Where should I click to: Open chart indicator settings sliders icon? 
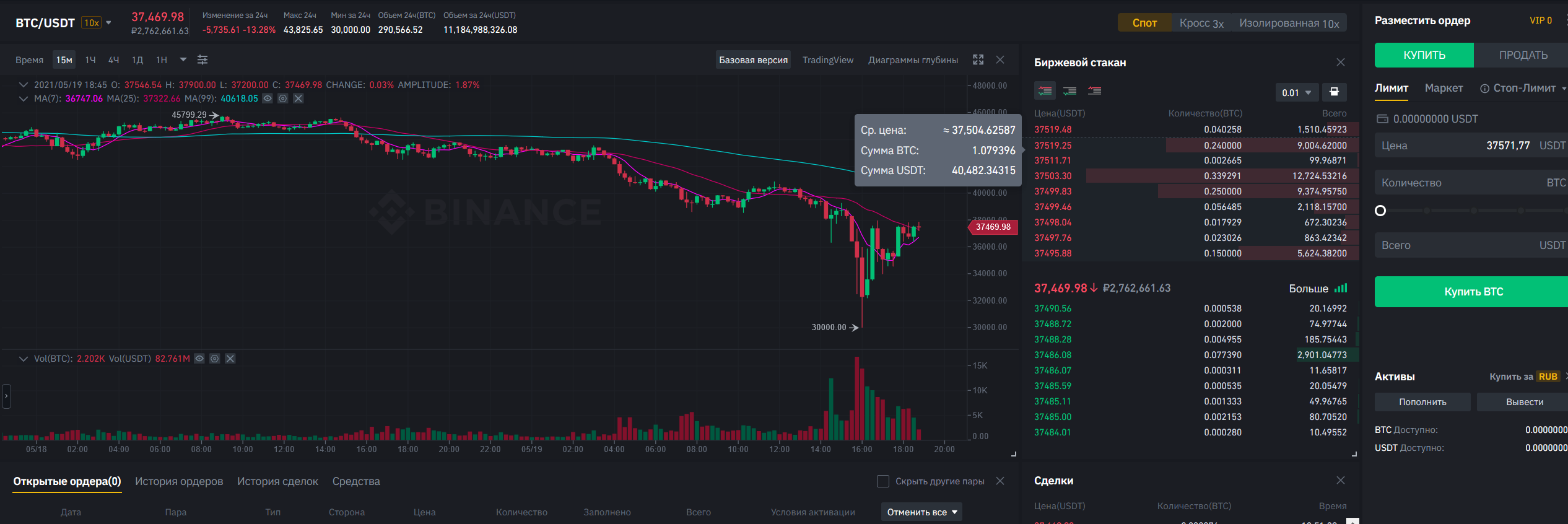click(203, 60)
